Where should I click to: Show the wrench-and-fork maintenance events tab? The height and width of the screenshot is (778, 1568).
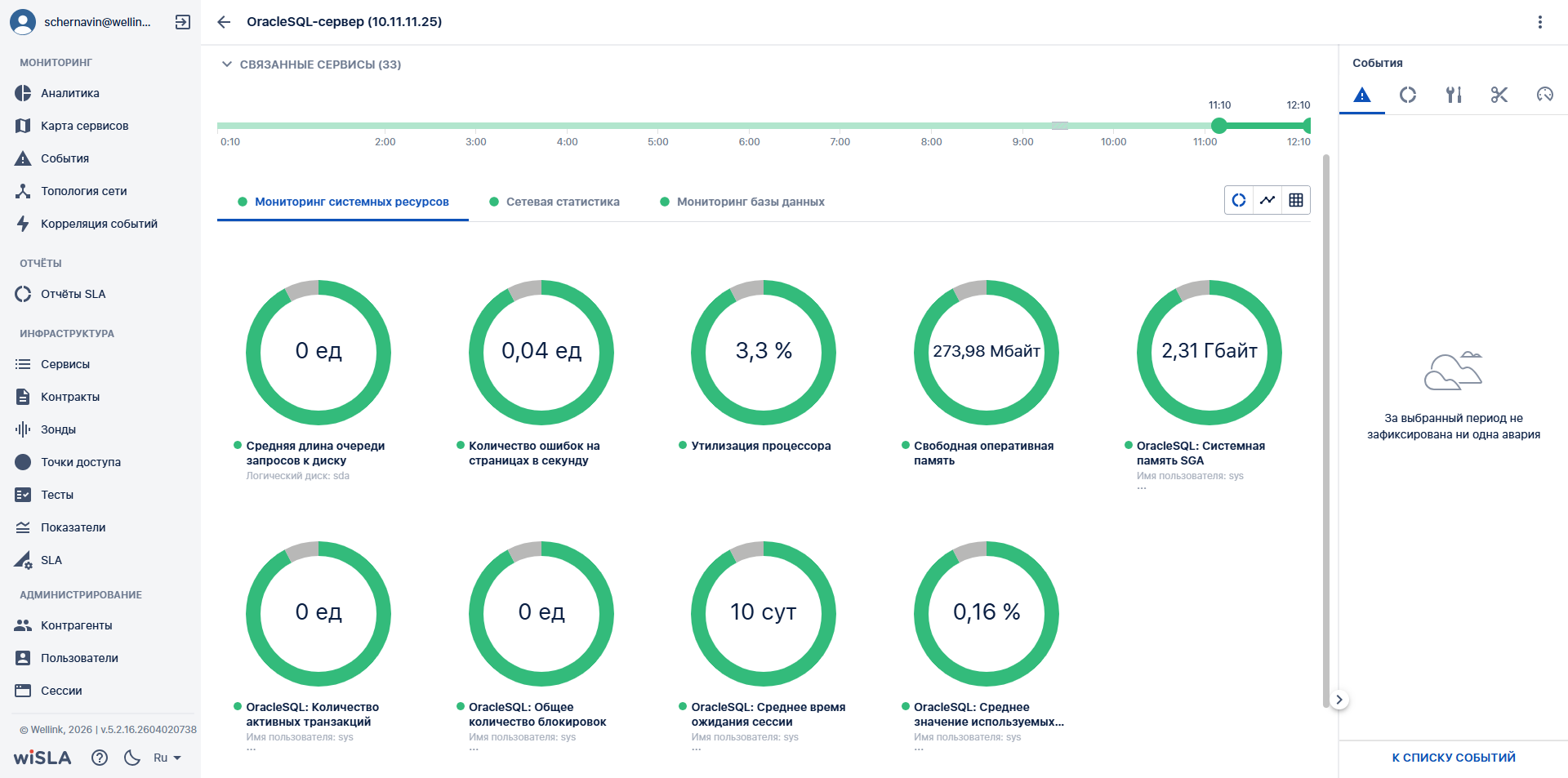point(1454,95)
